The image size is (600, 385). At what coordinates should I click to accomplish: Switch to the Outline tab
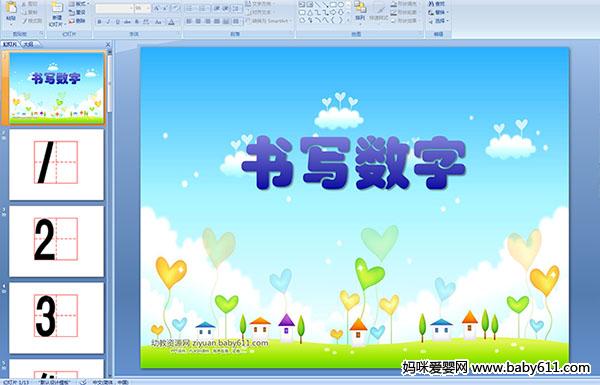coord(28,44)
